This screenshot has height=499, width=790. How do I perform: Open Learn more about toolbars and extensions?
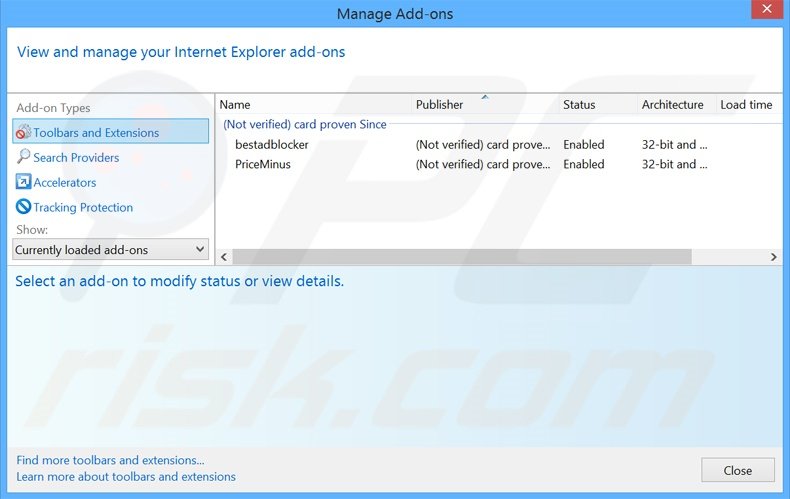coord(126,476)
